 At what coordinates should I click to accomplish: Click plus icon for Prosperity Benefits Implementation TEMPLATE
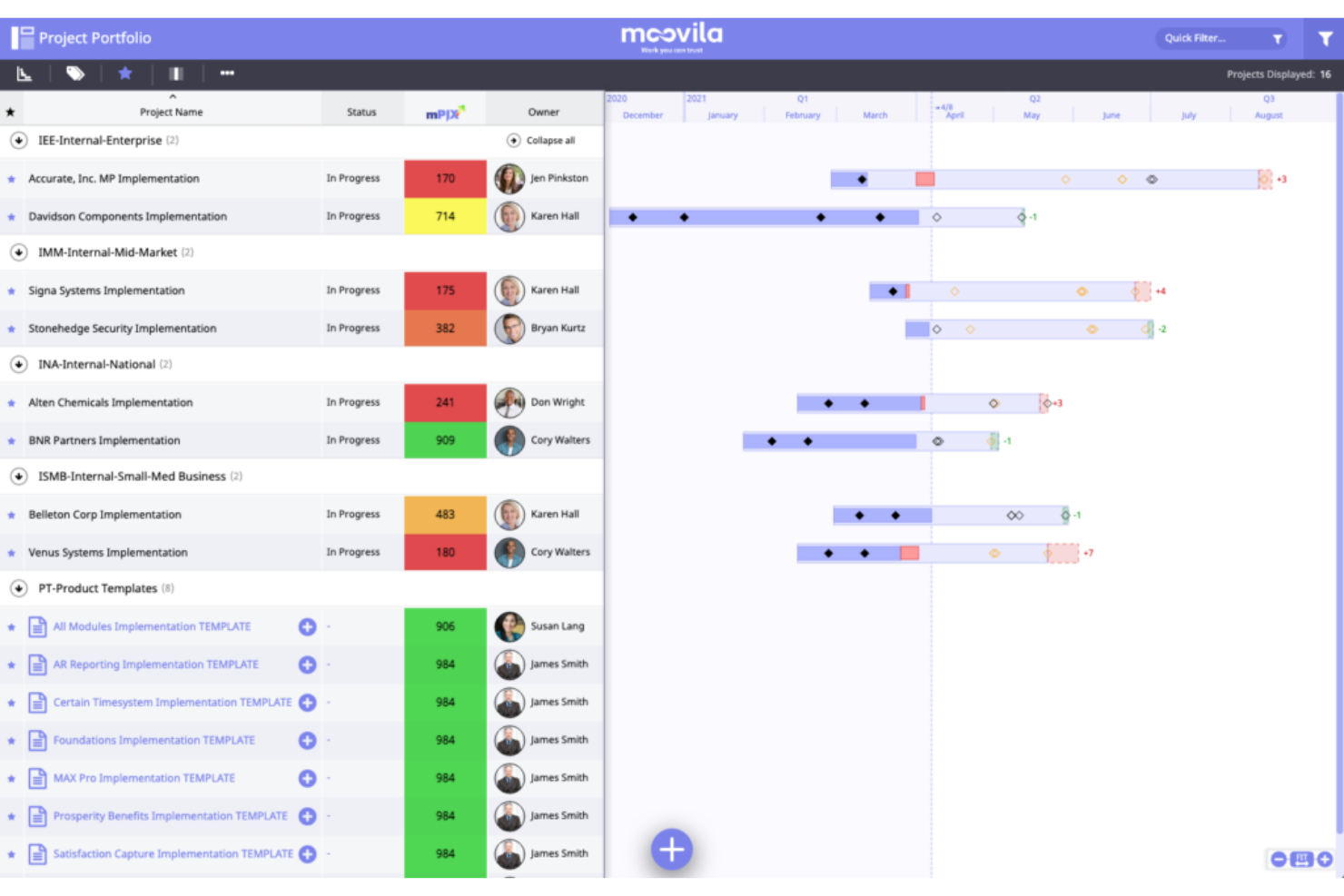coord(307,816)
